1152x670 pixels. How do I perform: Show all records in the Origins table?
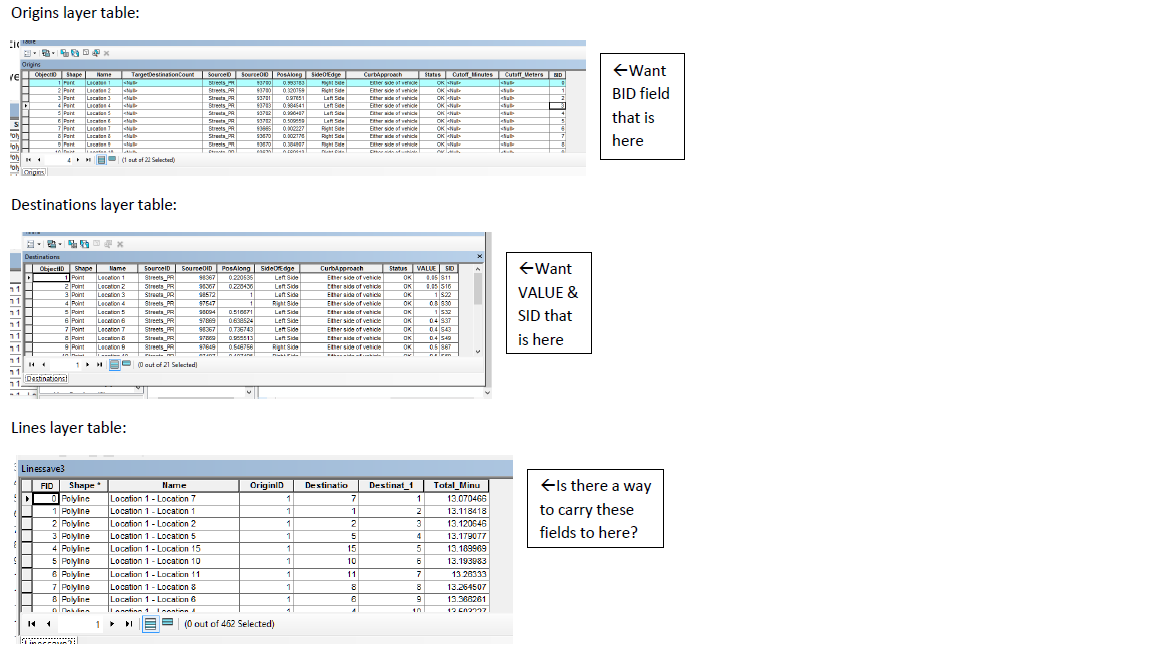click(x=101, y=159)
